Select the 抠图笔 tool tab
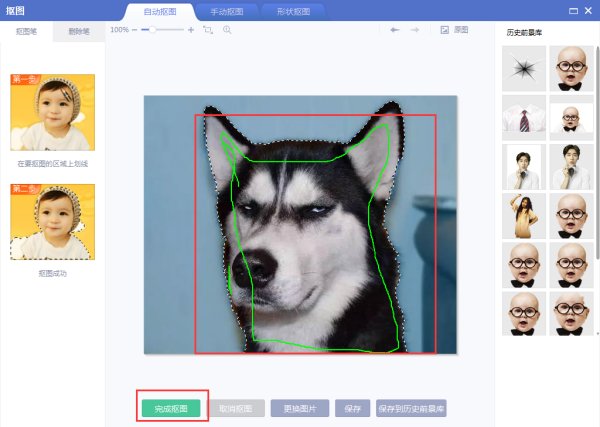Image resolution: width=600 pixels, height=427 pixels. coord(26,31)
